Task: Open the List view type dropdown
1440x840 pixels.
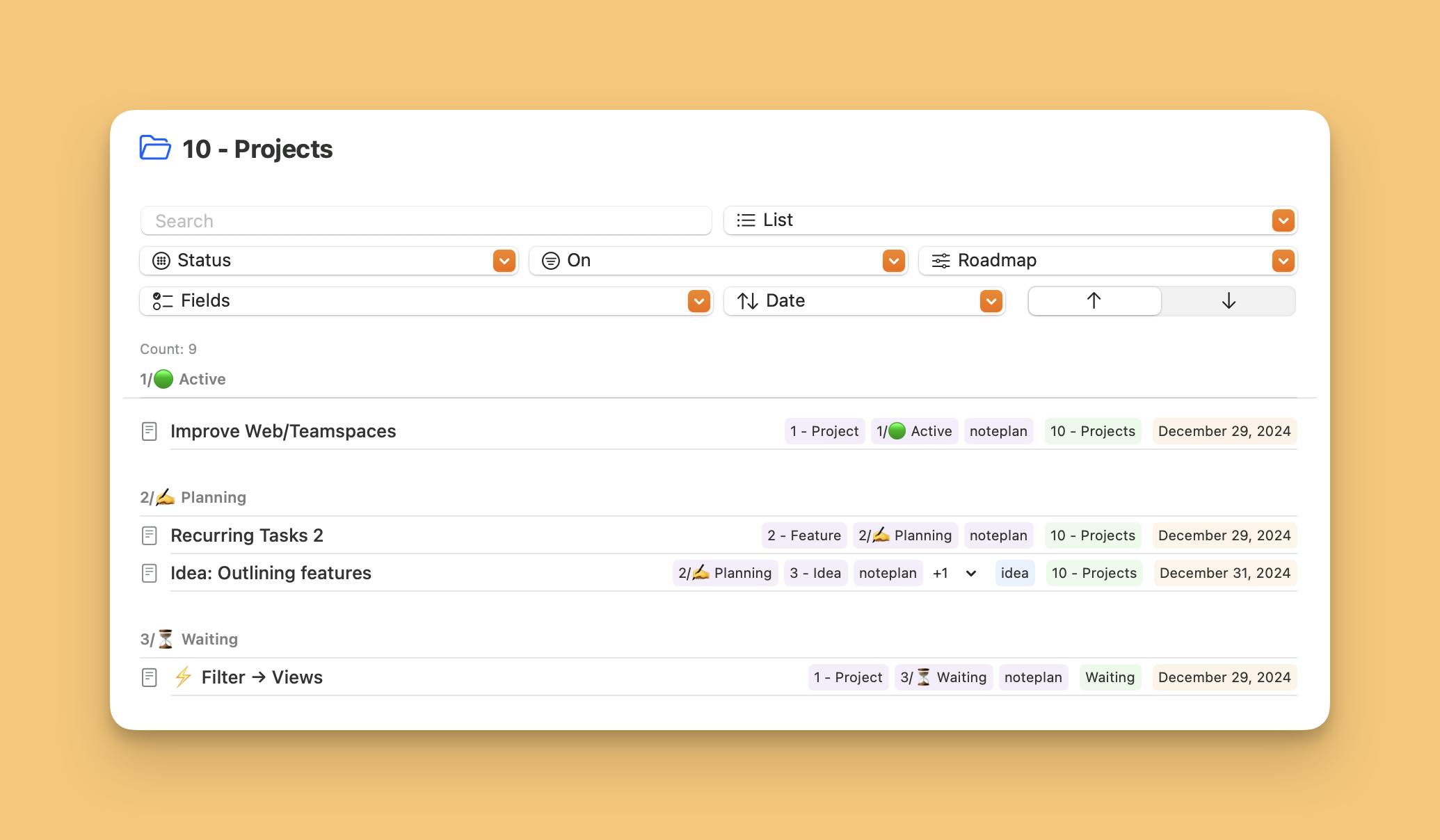Action: pos(1283,220)
